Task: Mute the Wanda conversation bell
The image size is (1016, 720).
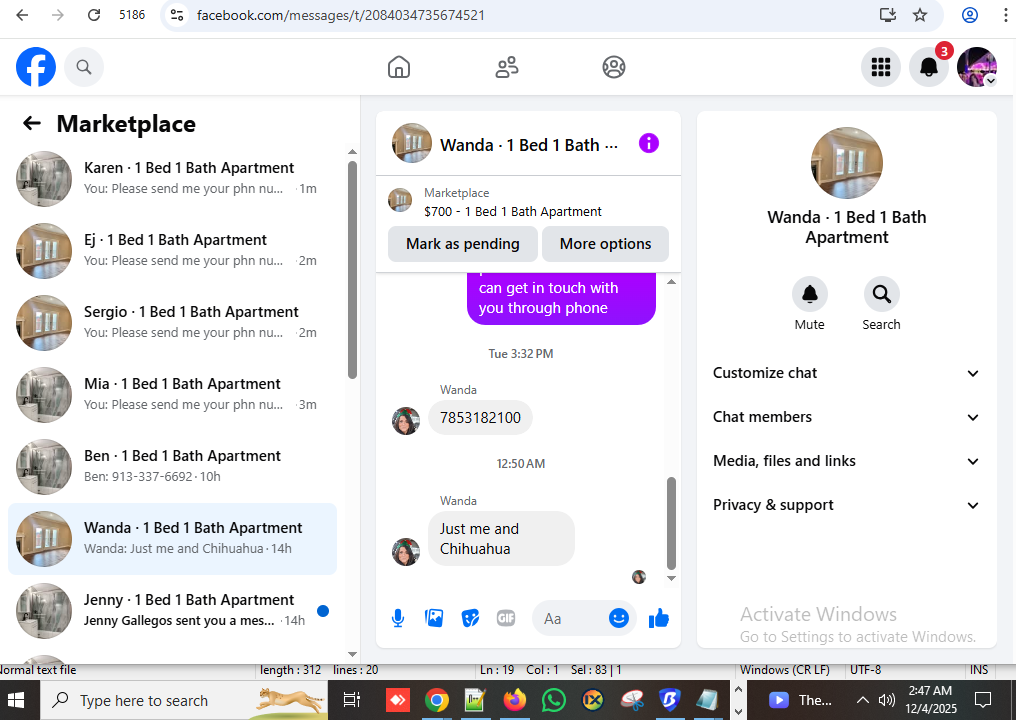Action: 809,294
